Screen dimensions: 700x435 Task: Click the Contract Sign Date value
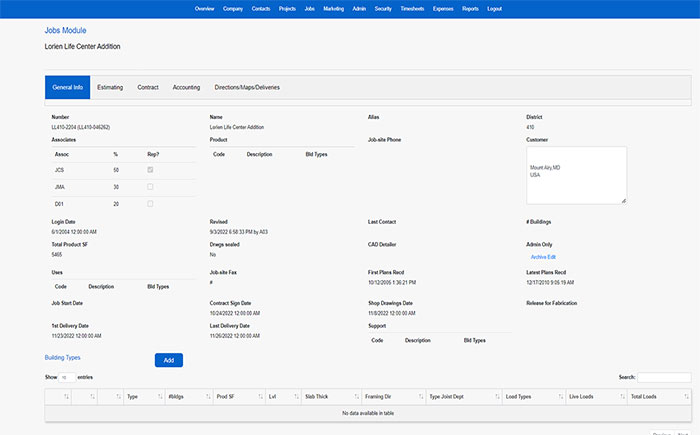(x=235, y=314)
